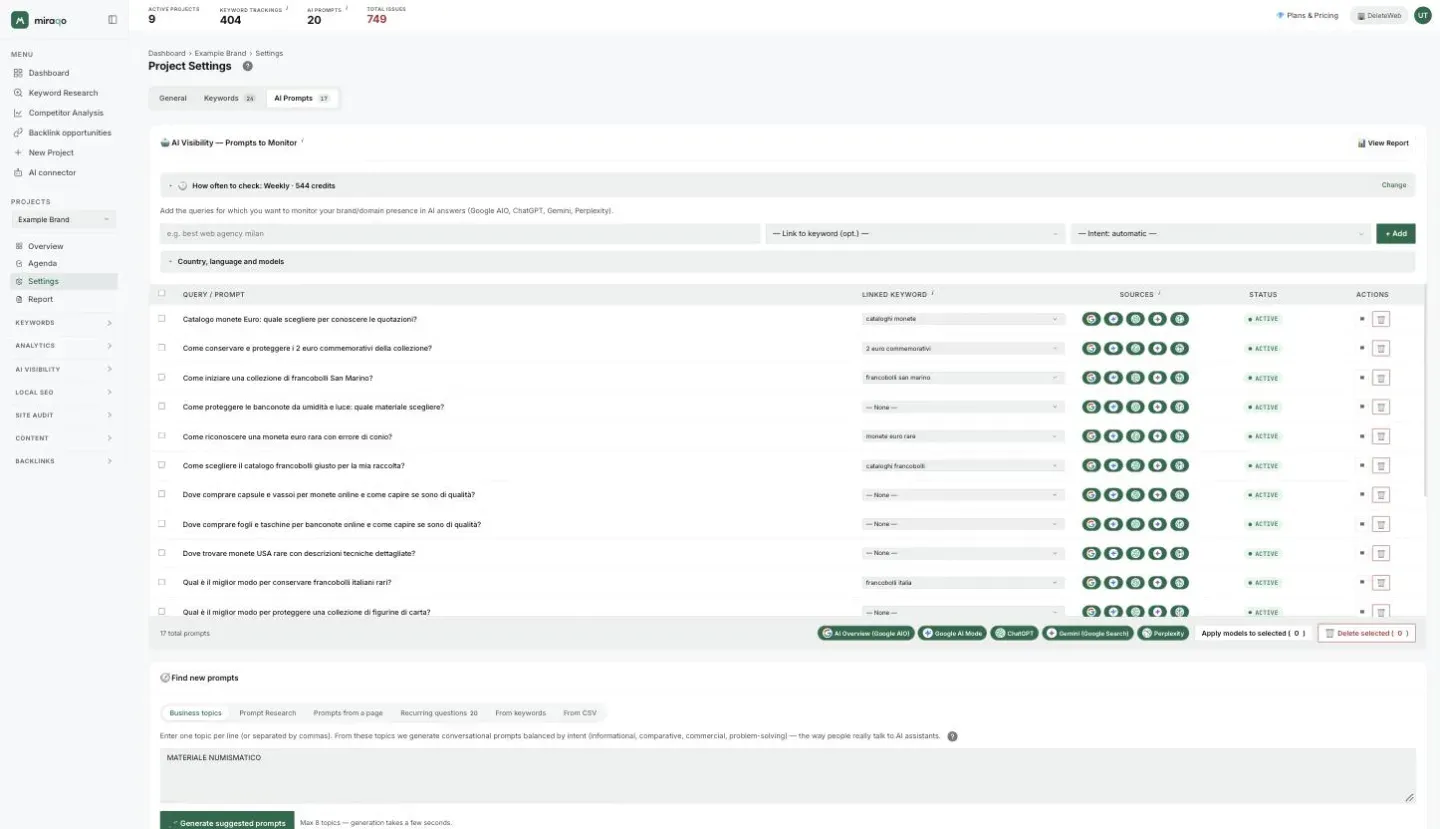
Task: Click the MATERIALE NUMISMATICO topics textarea
Action: [x=787, y=775]
